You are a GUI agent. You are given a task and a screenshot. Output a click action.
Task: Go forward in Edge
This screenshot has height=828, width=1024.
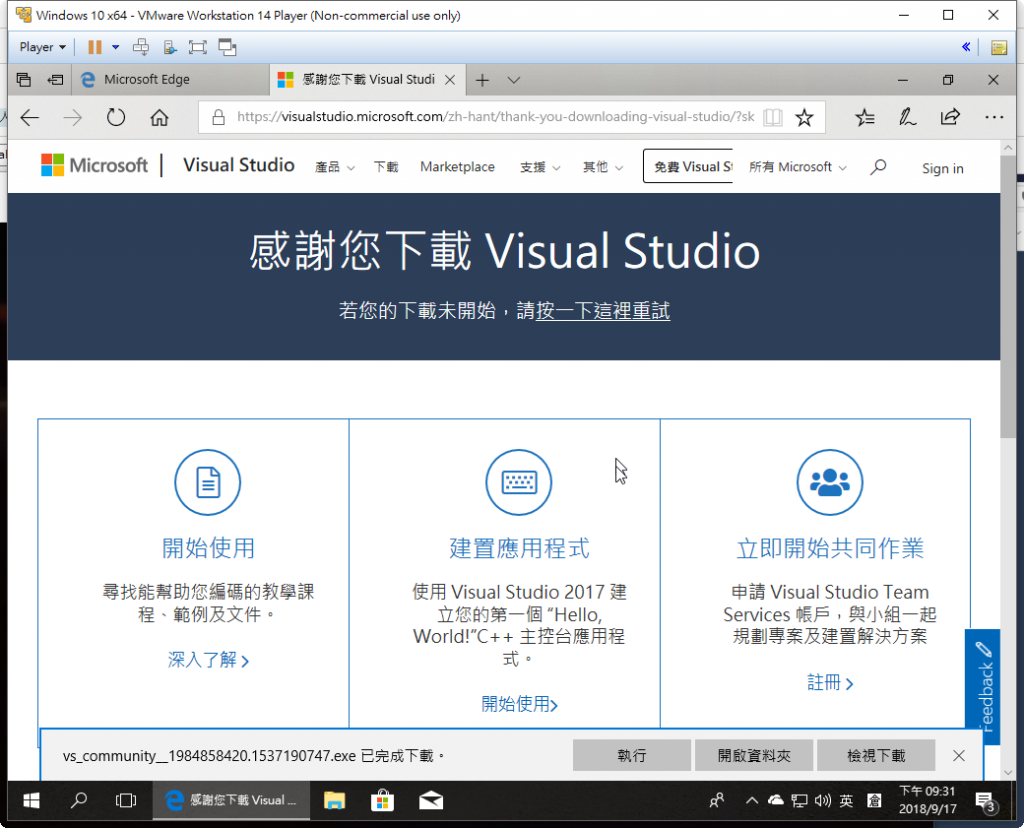click(x=72, y=118)
